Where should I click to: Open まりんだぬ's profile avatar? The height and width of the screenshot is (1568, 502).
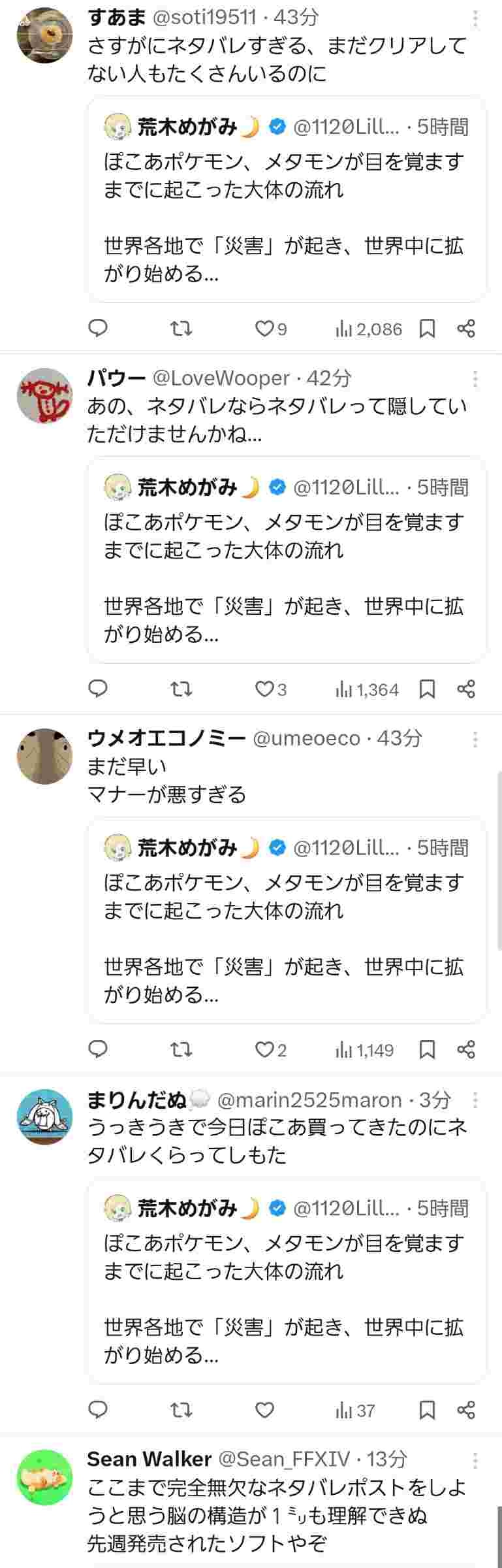(x=44, y=1116)
